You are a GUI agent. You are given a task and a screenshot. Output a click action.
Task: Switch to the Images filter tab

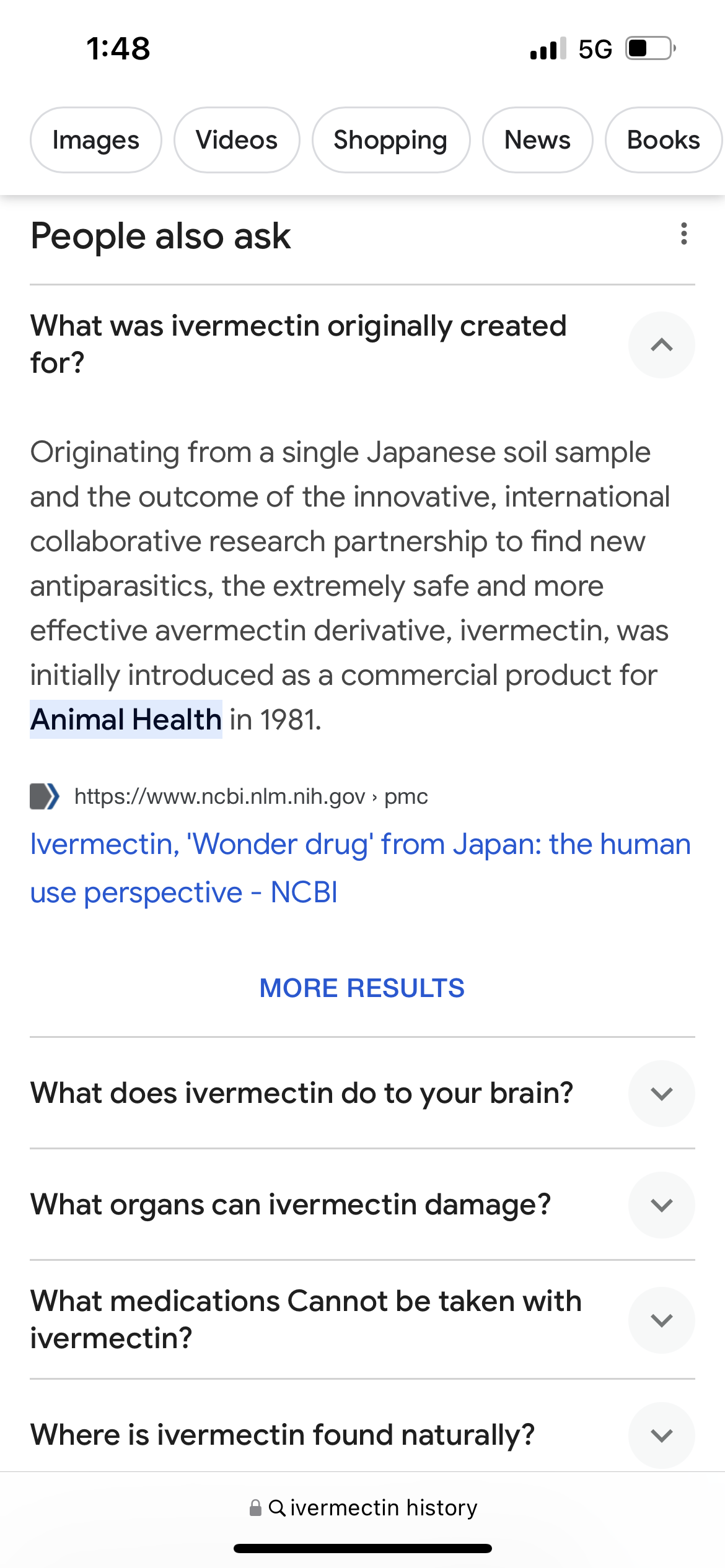point(96,140)
